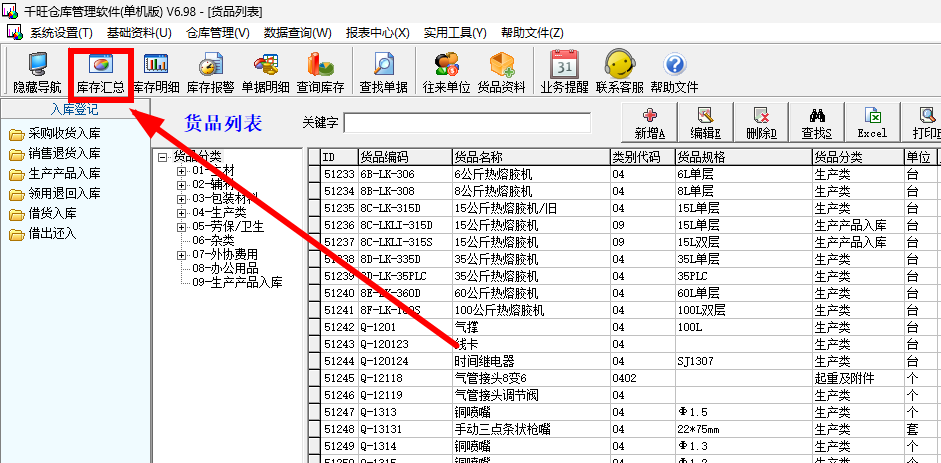The image size is (941, 463).
Task: Collapse the 货品分类 tree root
Action: [162, 158]
